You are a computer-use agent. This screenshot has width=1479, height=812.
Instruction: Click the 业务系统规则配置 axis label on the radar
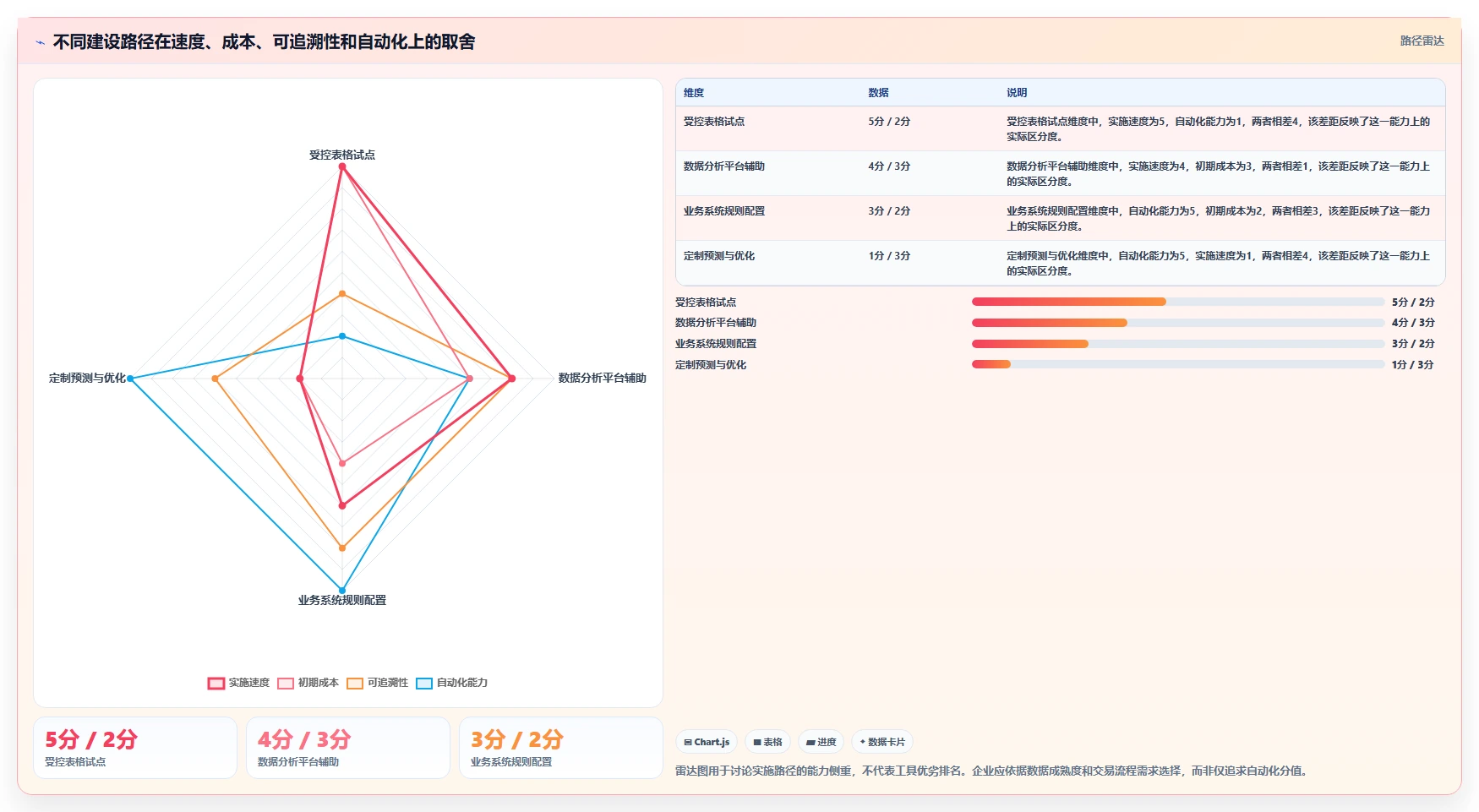(x=342, y=600)
